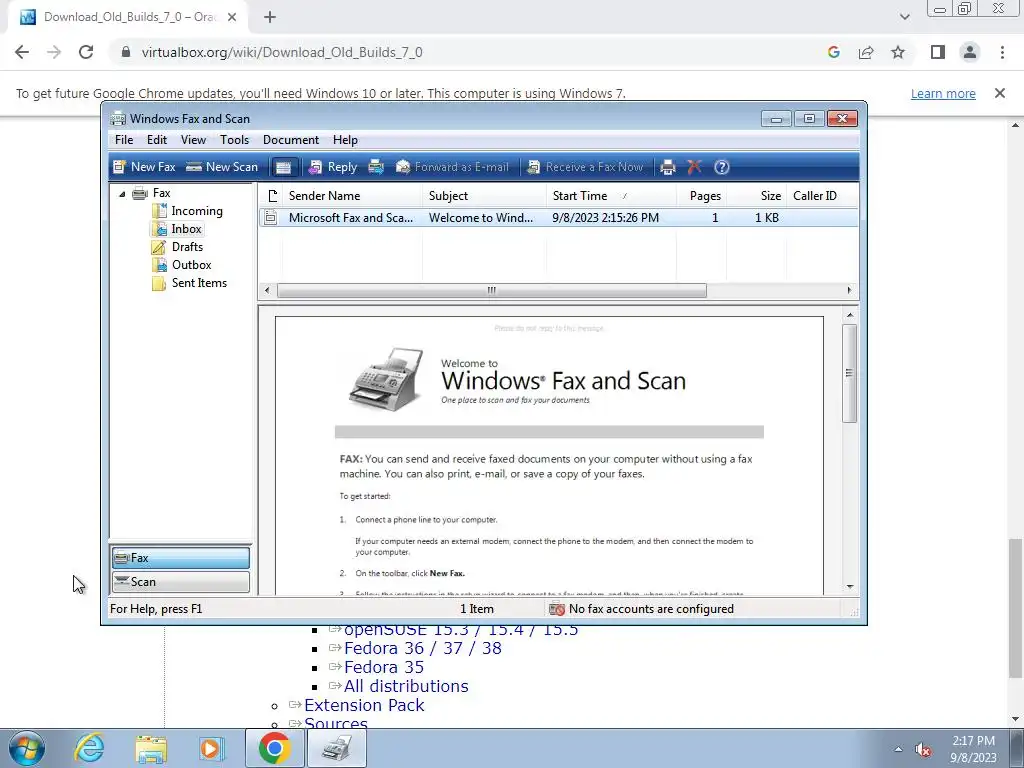Open the Windows Start menu

(x=27, y=748)
